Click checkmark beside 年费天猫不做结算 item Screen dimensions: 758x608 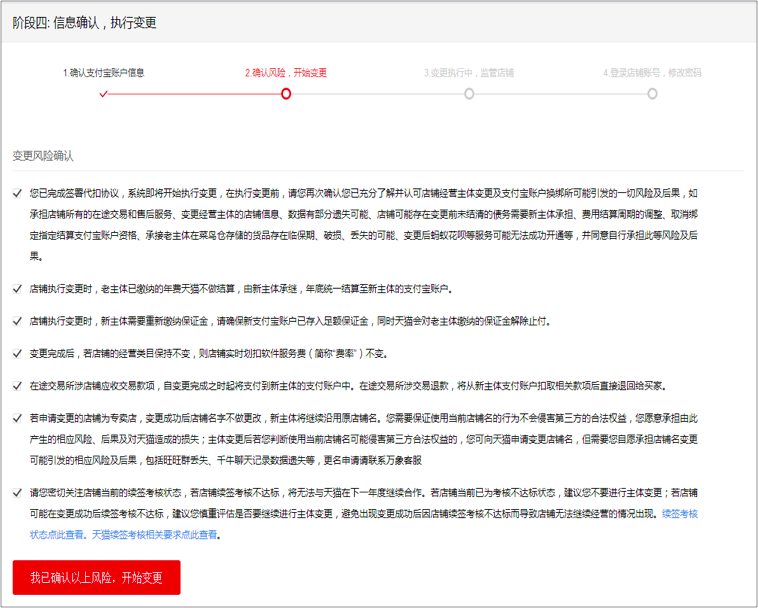(x=17, y=289)
